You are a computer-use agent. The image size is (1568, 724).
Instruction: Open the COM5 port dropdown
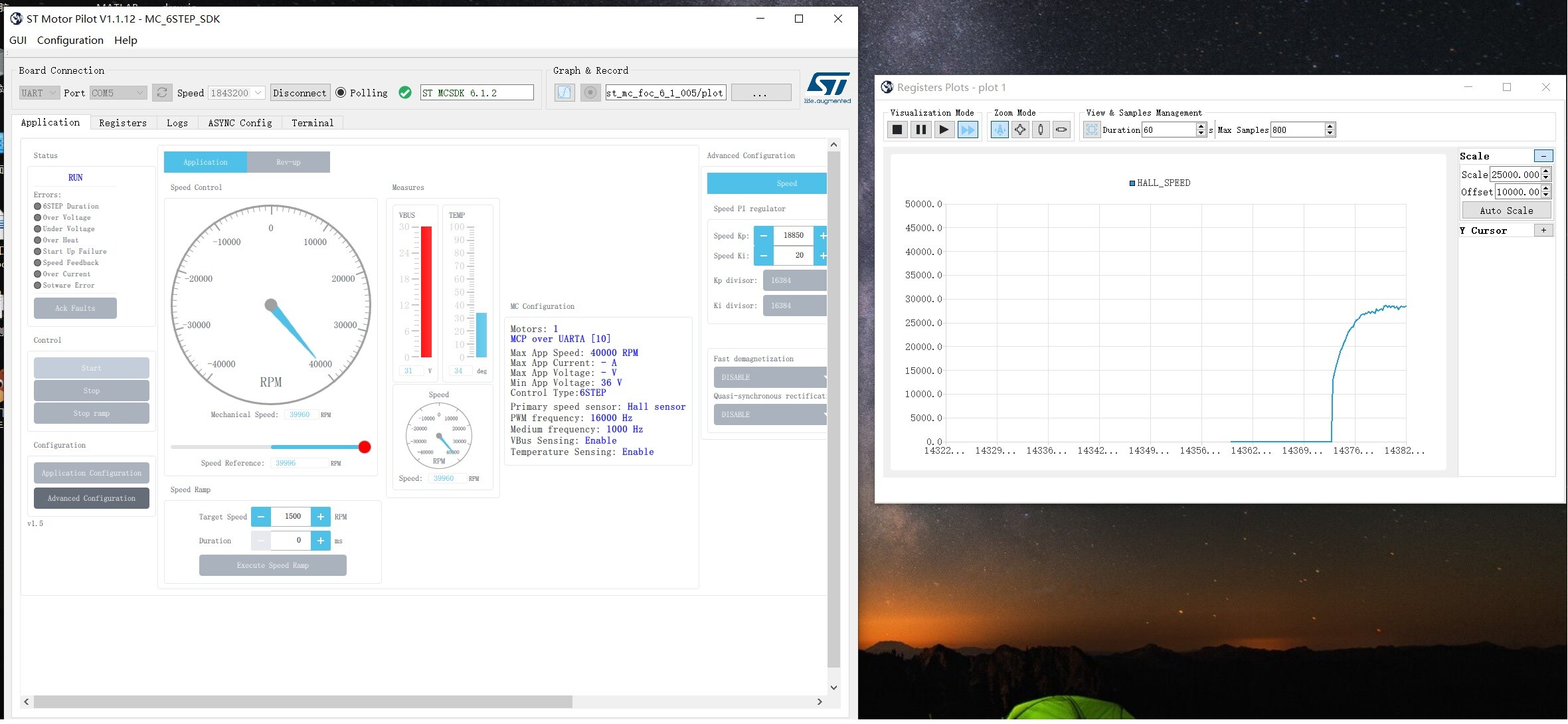(x=118, y=93)
